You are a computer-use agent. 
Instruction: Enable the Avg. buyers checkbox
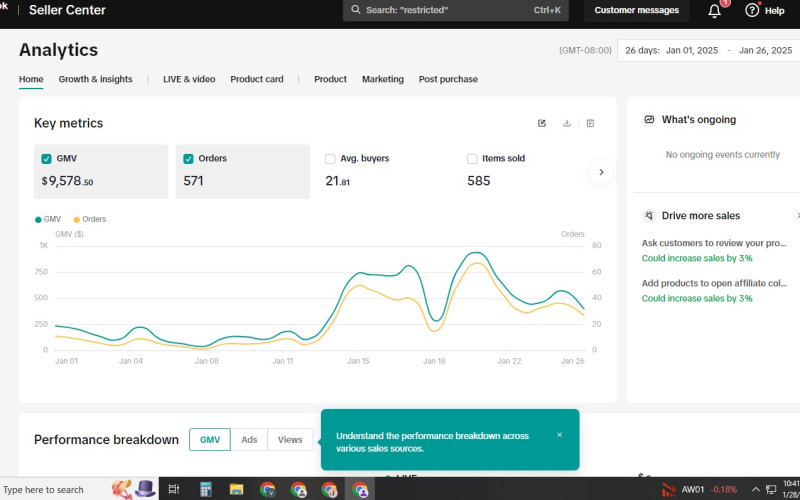pos(331,158)
